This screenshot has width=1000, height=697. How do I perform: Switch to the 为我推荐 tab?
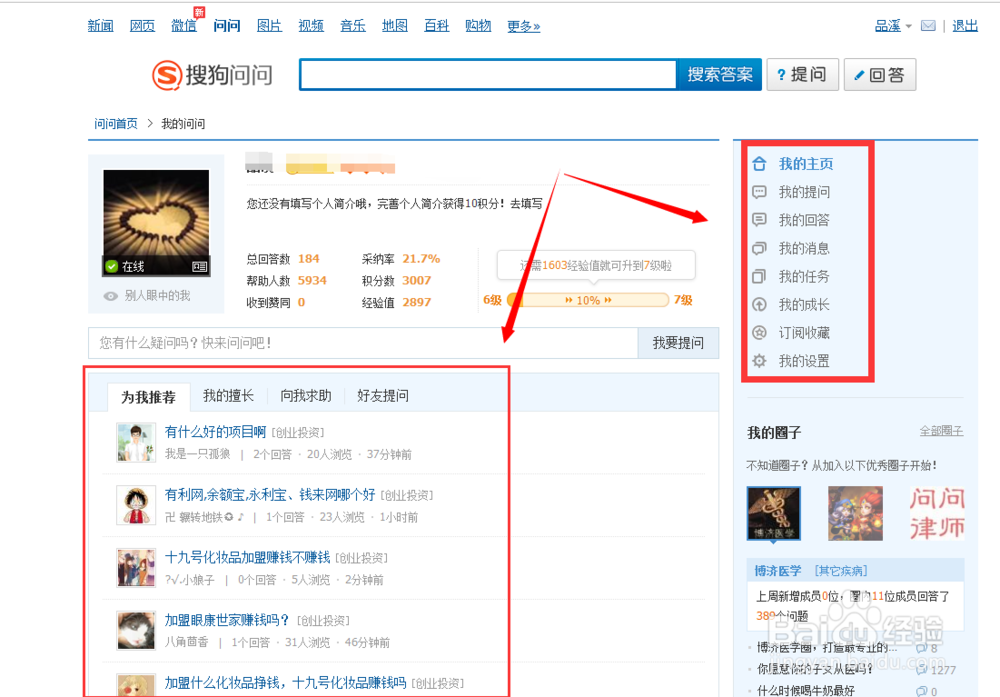149,397
